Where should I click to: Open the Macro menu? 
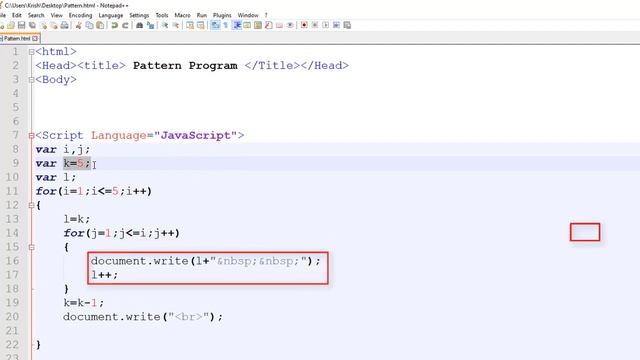[182, 15]
